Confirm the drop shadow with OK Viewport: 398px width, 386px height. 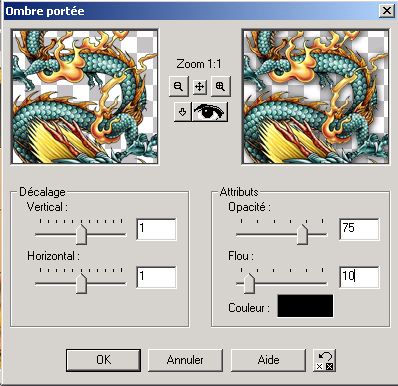(x=103, y=360)
